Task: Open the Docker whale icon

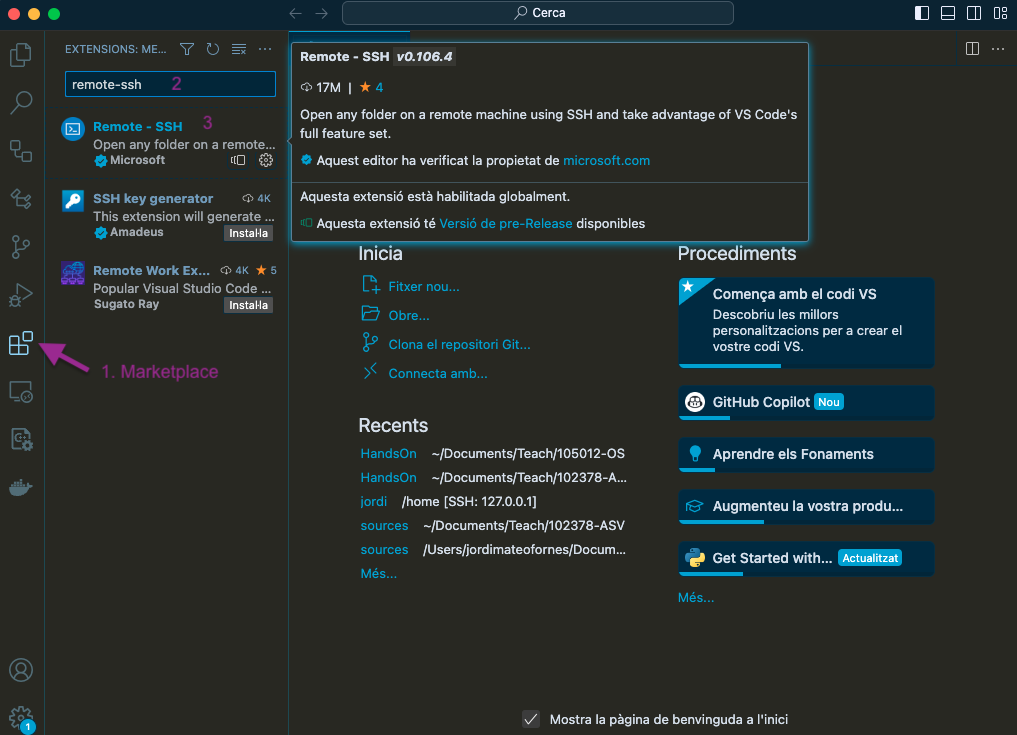Action: [x=21, y=487]
